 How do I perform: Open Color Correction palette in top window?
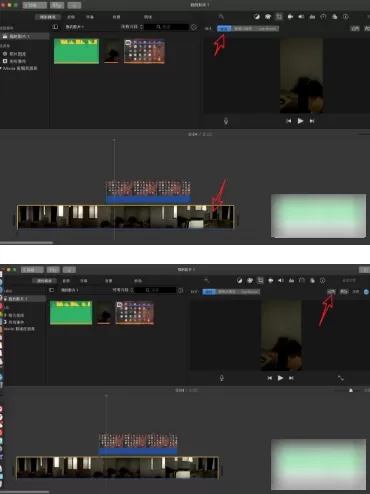[268, 16]
